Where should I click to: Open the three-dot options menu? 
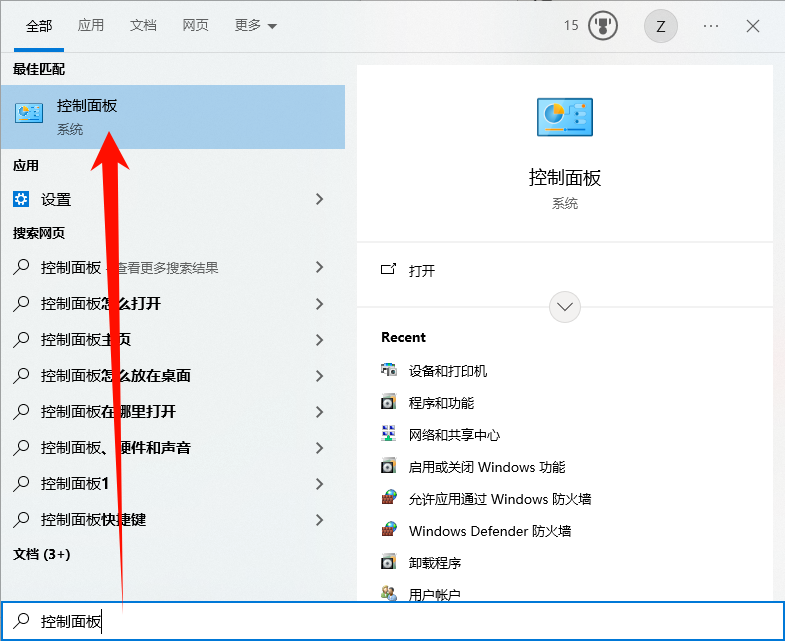click(711, 26)
